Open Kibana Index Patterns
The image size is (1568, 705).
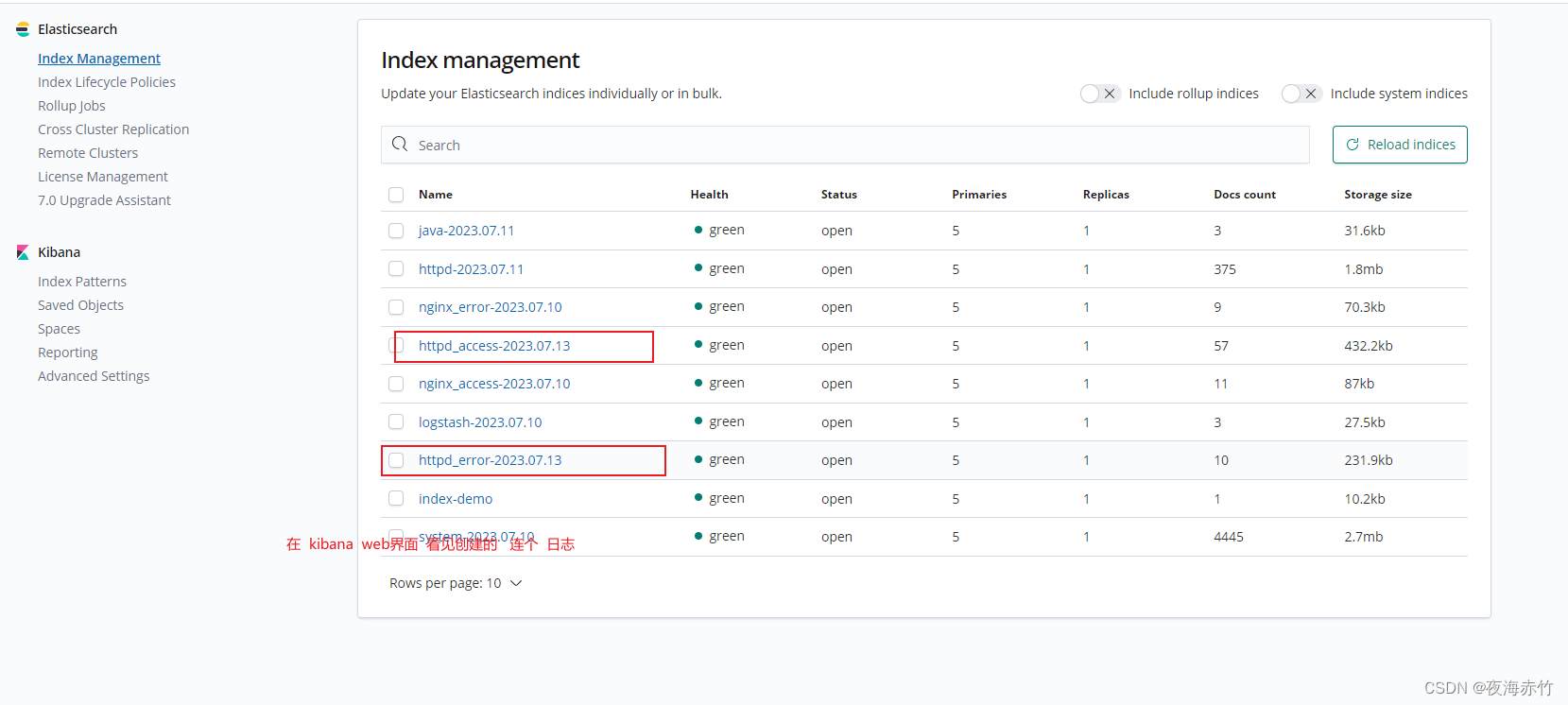82,282
